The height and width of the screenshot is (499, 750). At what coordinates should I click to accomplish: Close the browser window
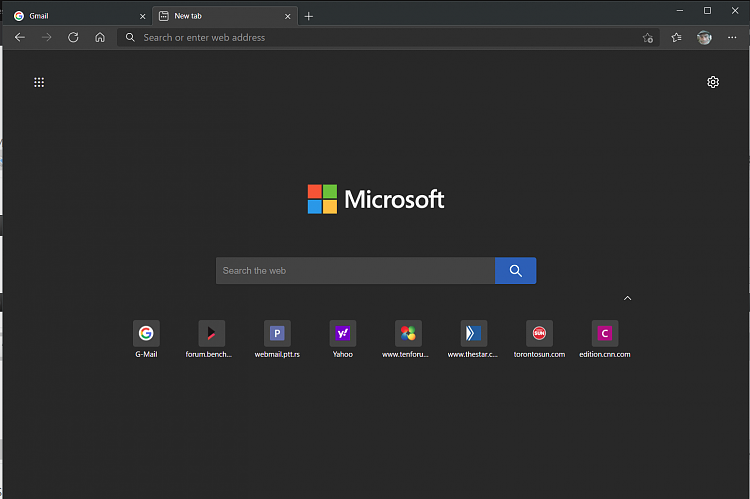(735, 11)
